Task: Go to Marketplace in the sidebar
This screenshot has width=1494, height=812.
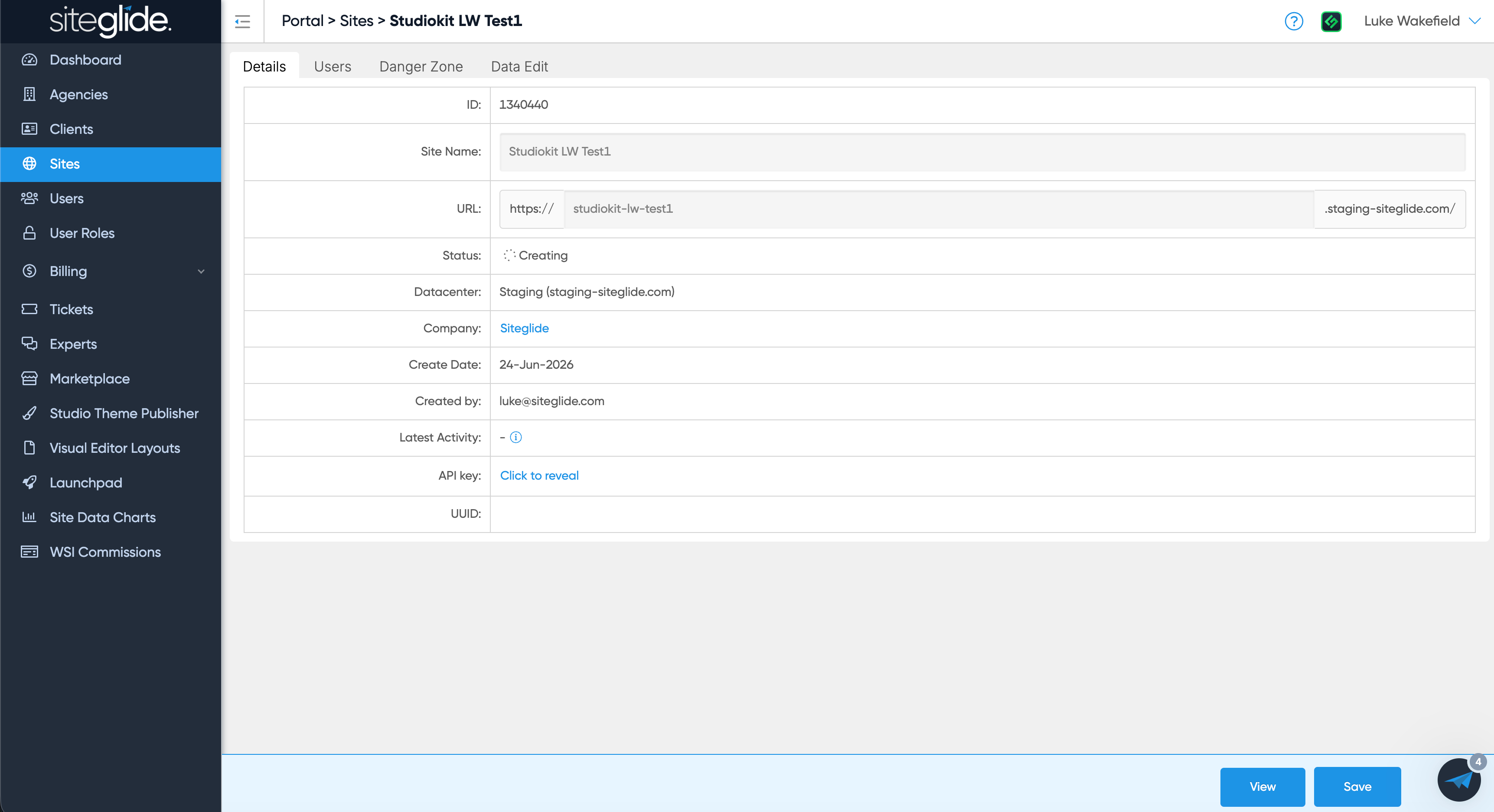Action: [x=110, y=378]
